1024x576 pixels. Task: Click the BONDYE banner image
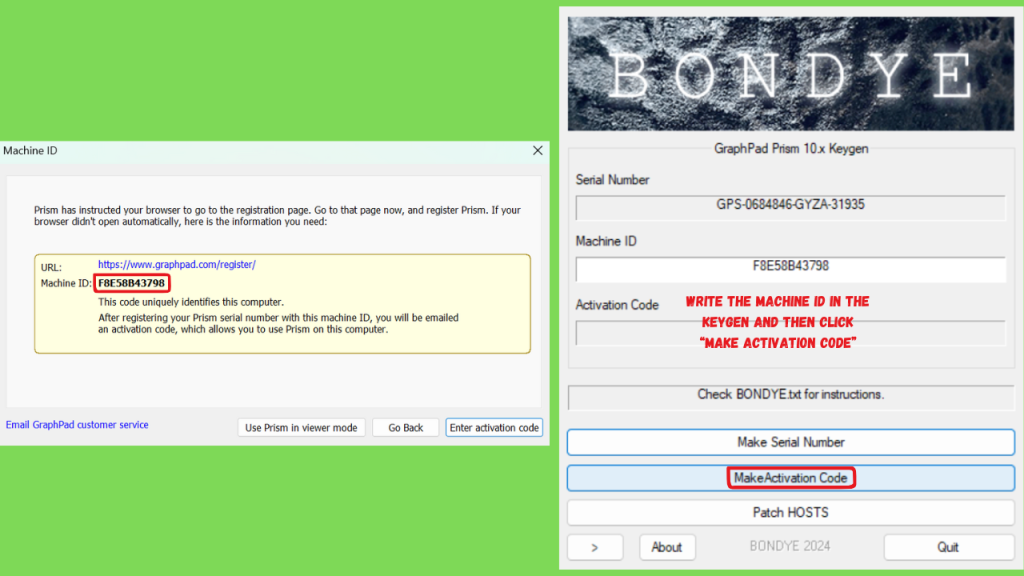[790, 73]
